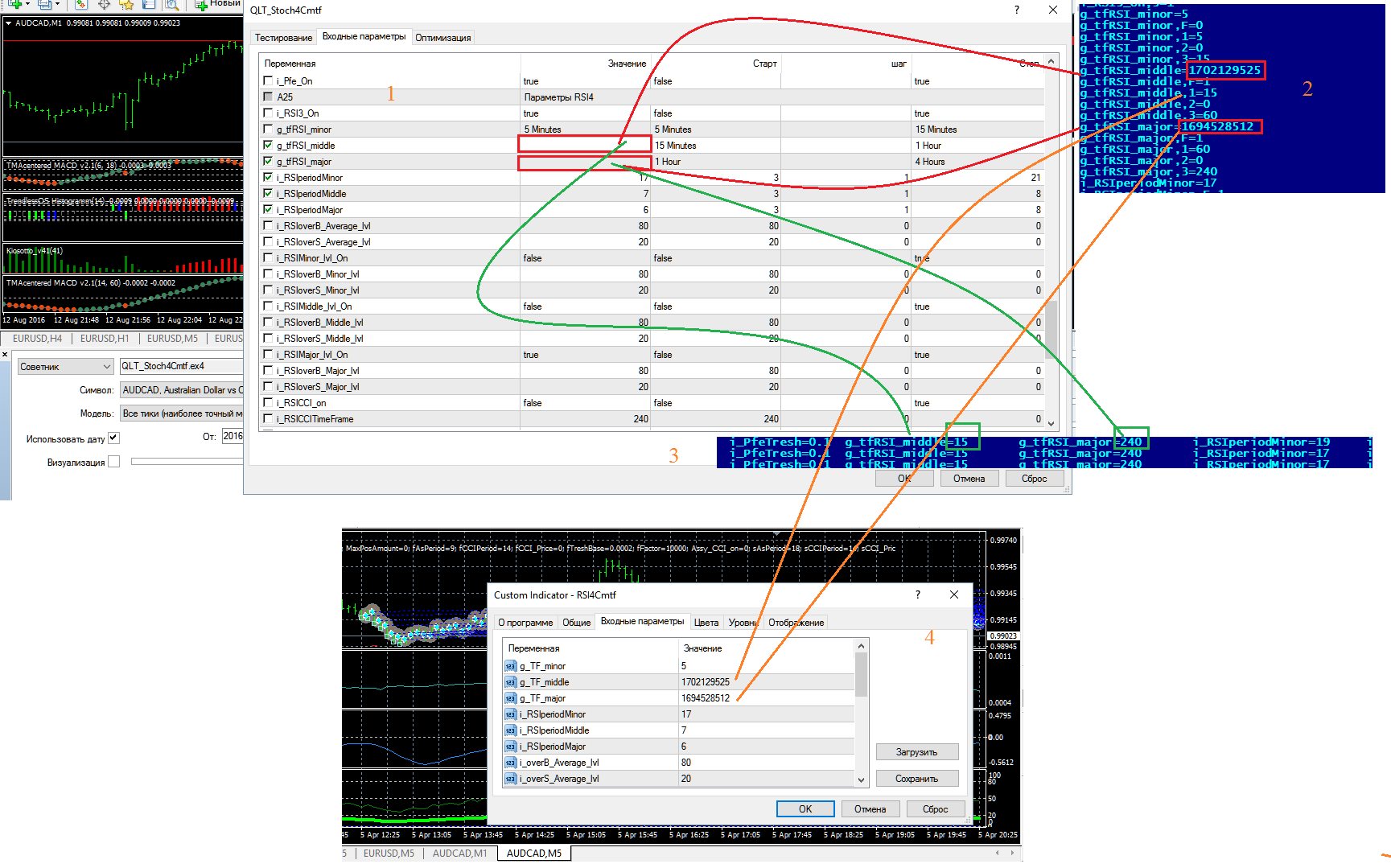The image size is (1391, 868).
Task: Click the i_RSIperiodMiddle variable icon in indicator dialog
Action: [510, 730]
